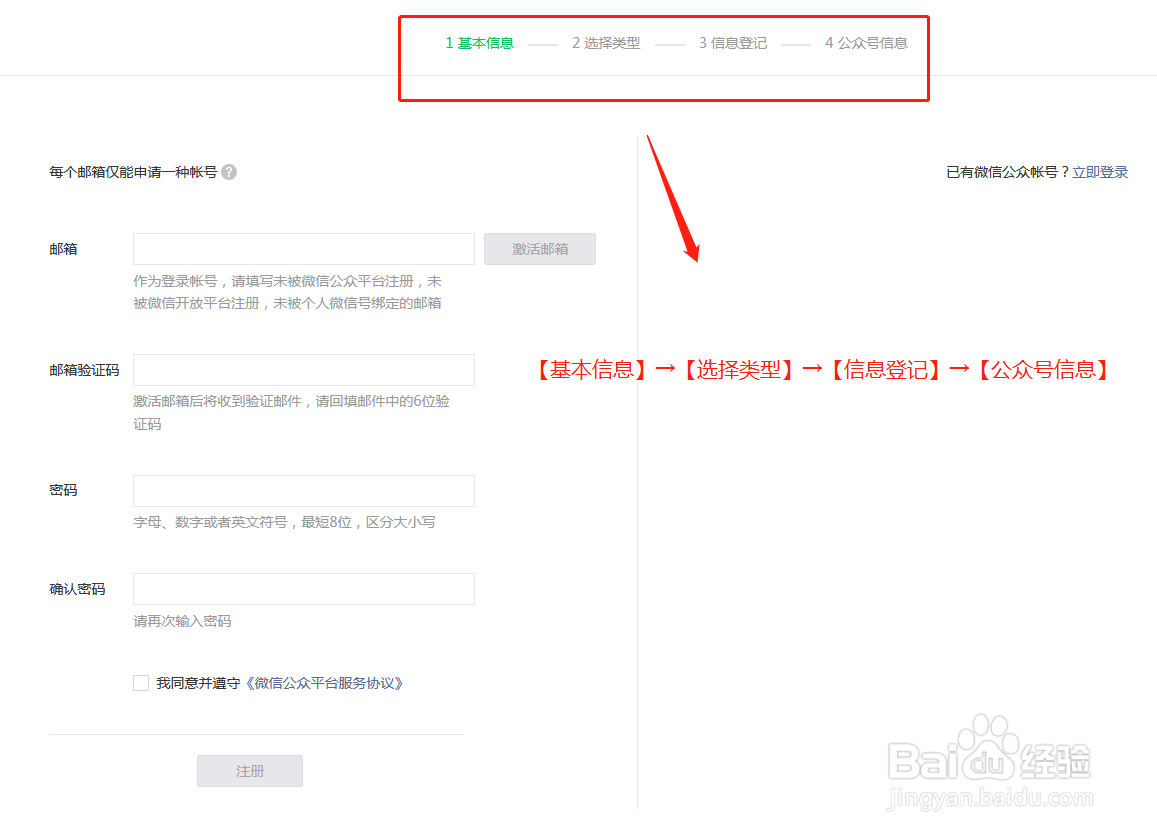Select the hint starting 作为登录帐号，请填写
Image resolution: width=1157 pixels, height=838 pixels.
coord(288,292)
